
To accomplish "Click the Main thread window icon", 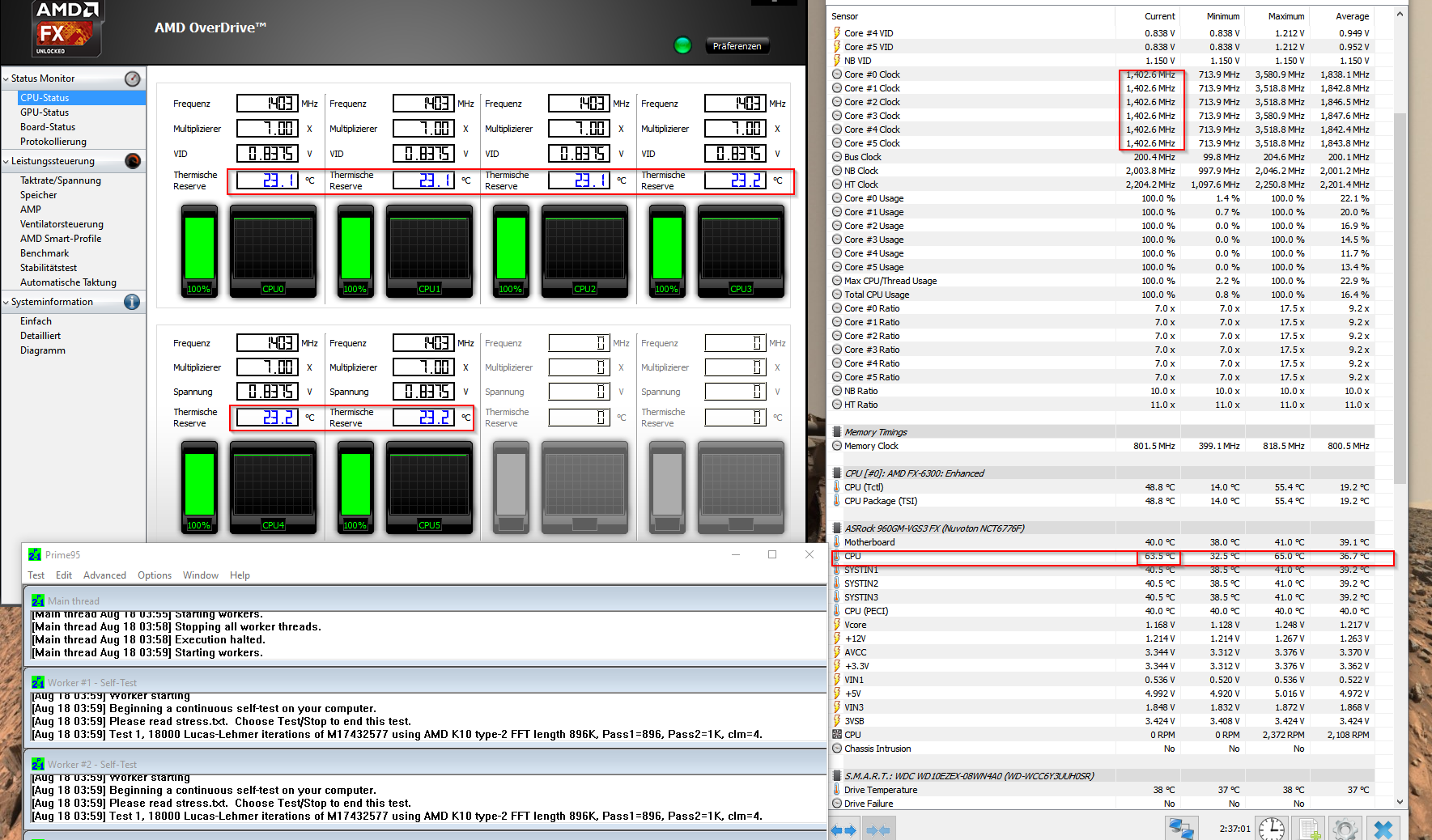I will [x=38, y=600].
